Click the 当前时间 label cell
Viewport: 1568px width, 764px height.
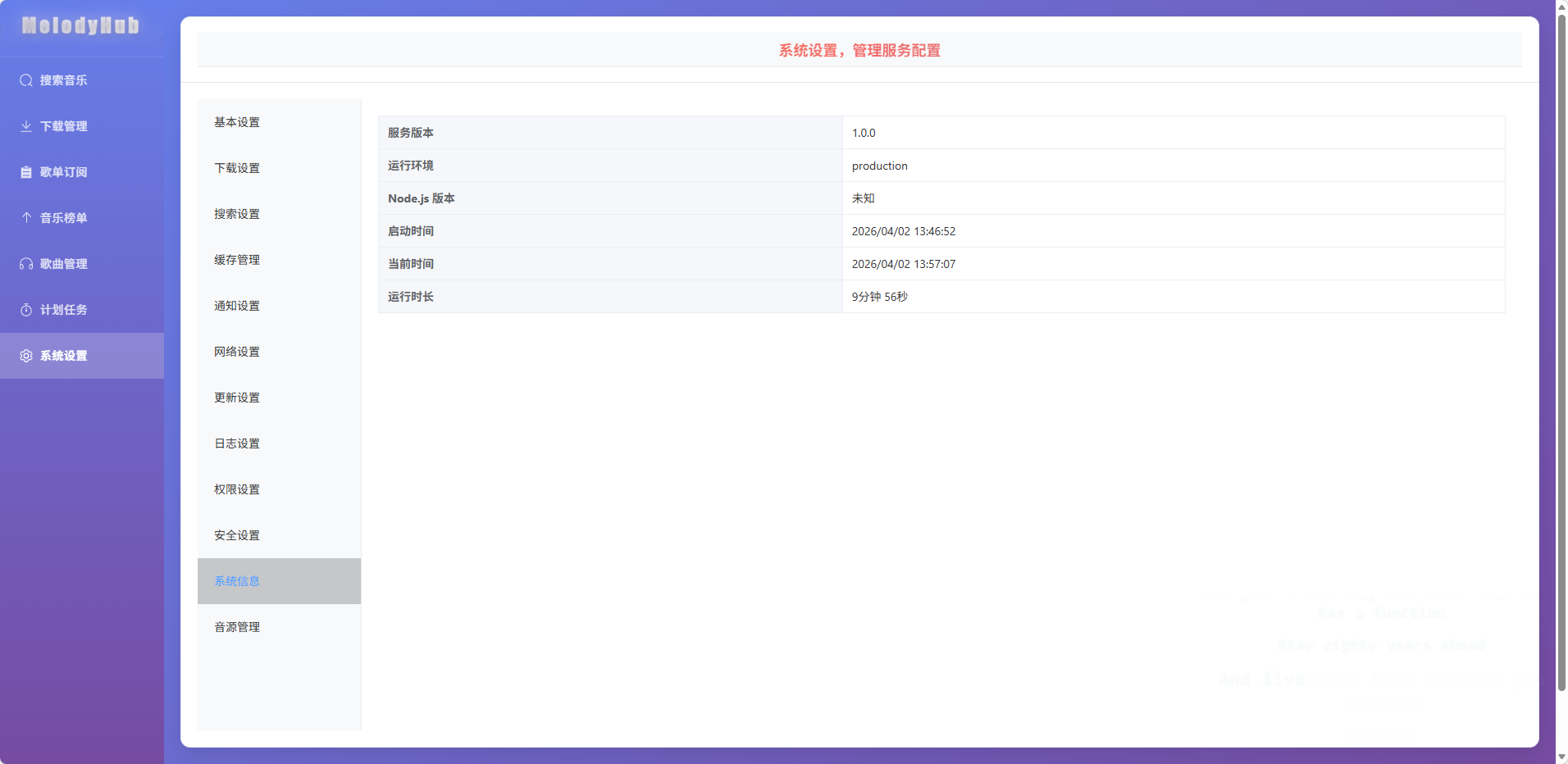610,264
